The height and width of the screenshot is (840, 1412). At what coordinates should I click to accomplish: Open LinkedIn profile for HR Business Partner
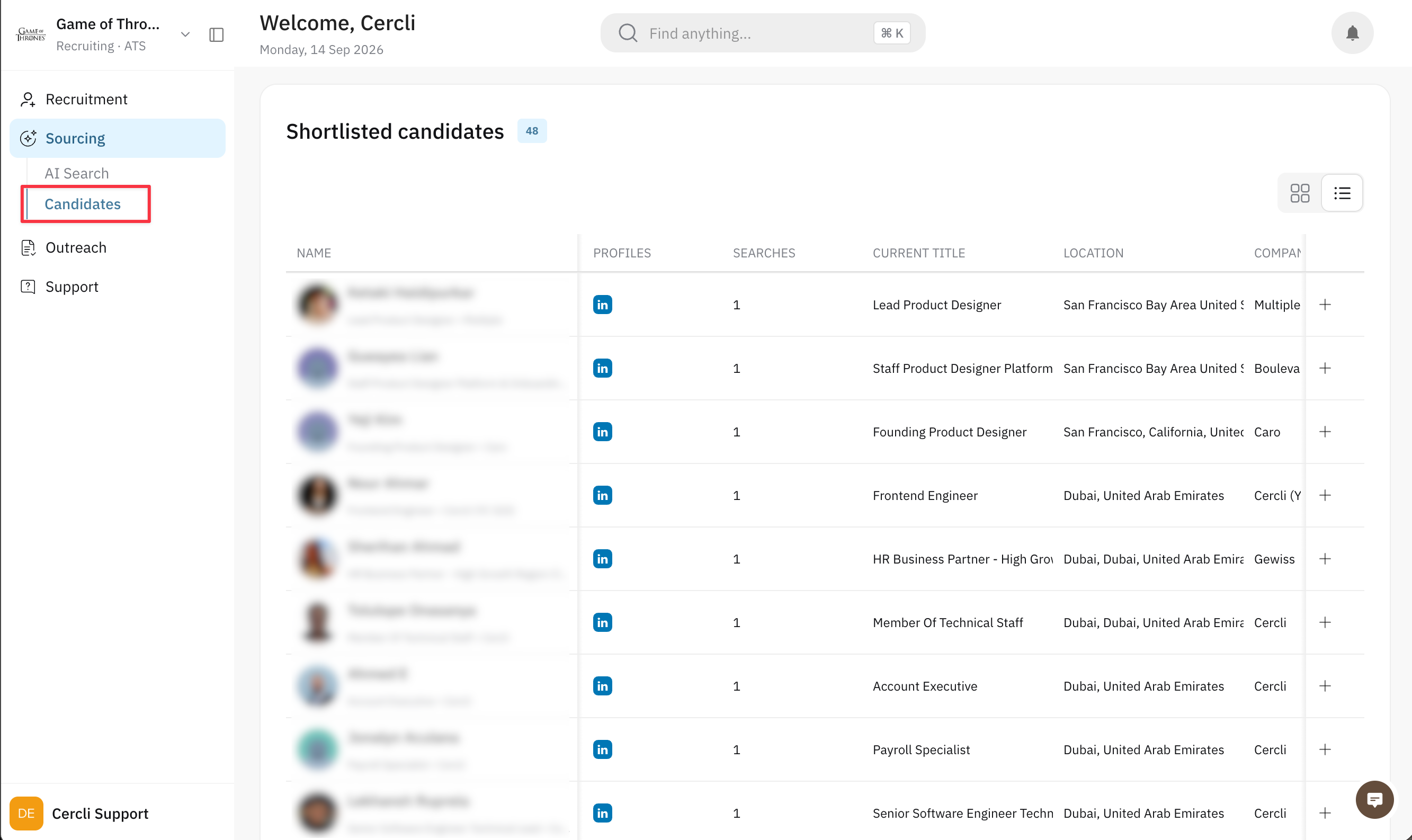click(x=602, y=559)
